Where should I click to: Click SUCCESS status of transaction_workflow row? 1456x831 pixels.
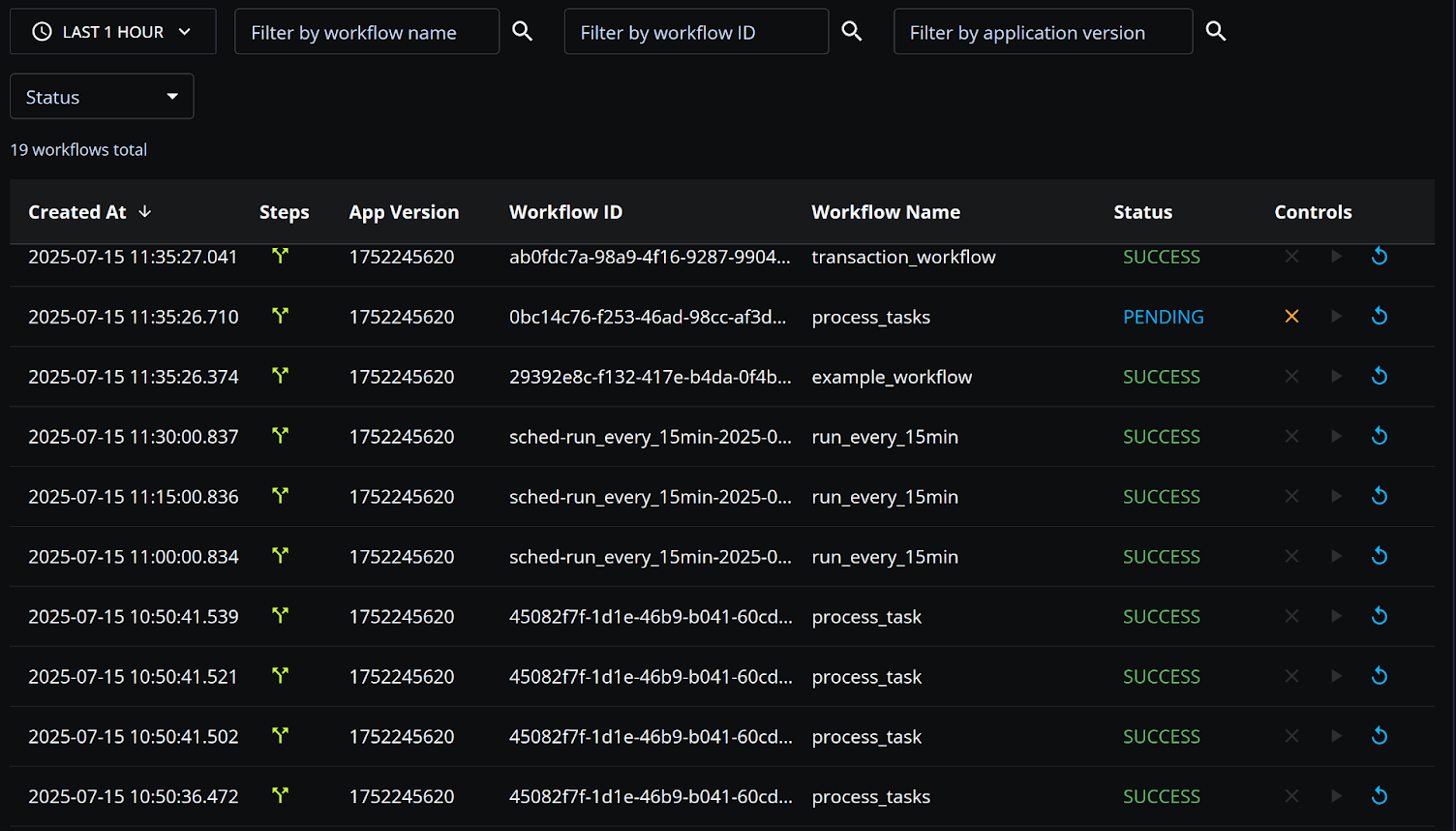pos(1161,257)
